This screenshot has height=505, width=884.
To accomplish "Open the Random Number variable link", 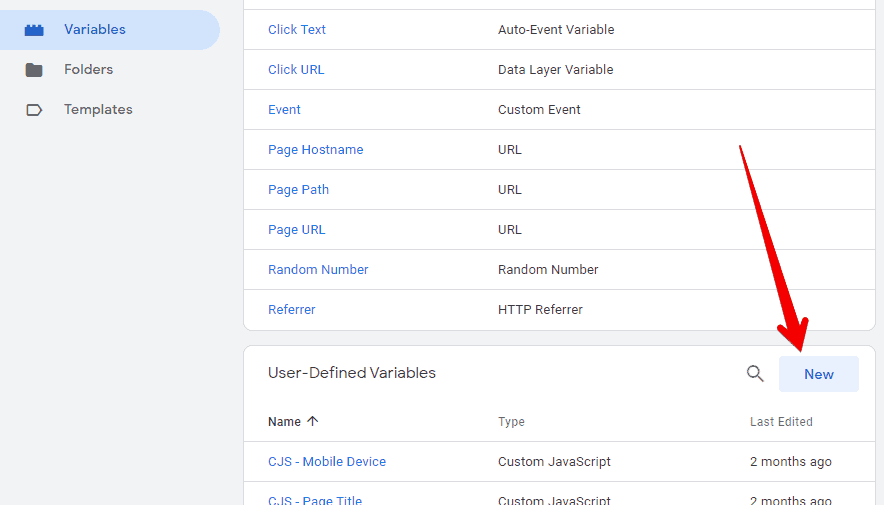I will click(318, 270).
